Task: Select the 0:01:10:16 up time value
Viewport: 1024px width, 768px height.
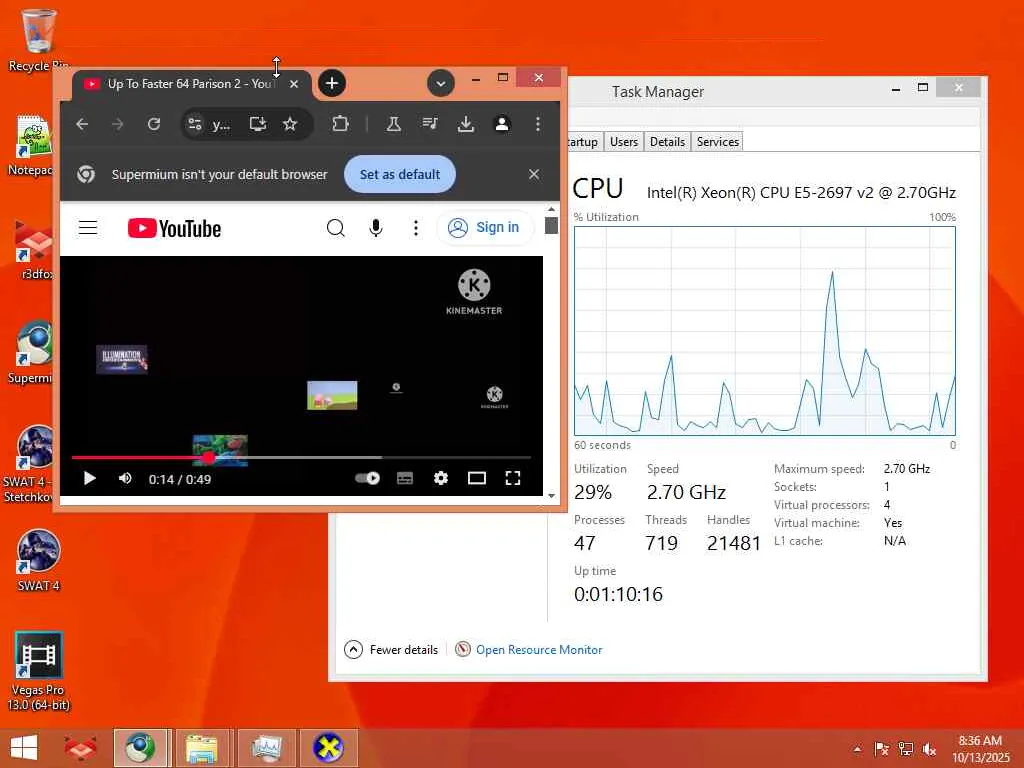Action: [618, 594]
